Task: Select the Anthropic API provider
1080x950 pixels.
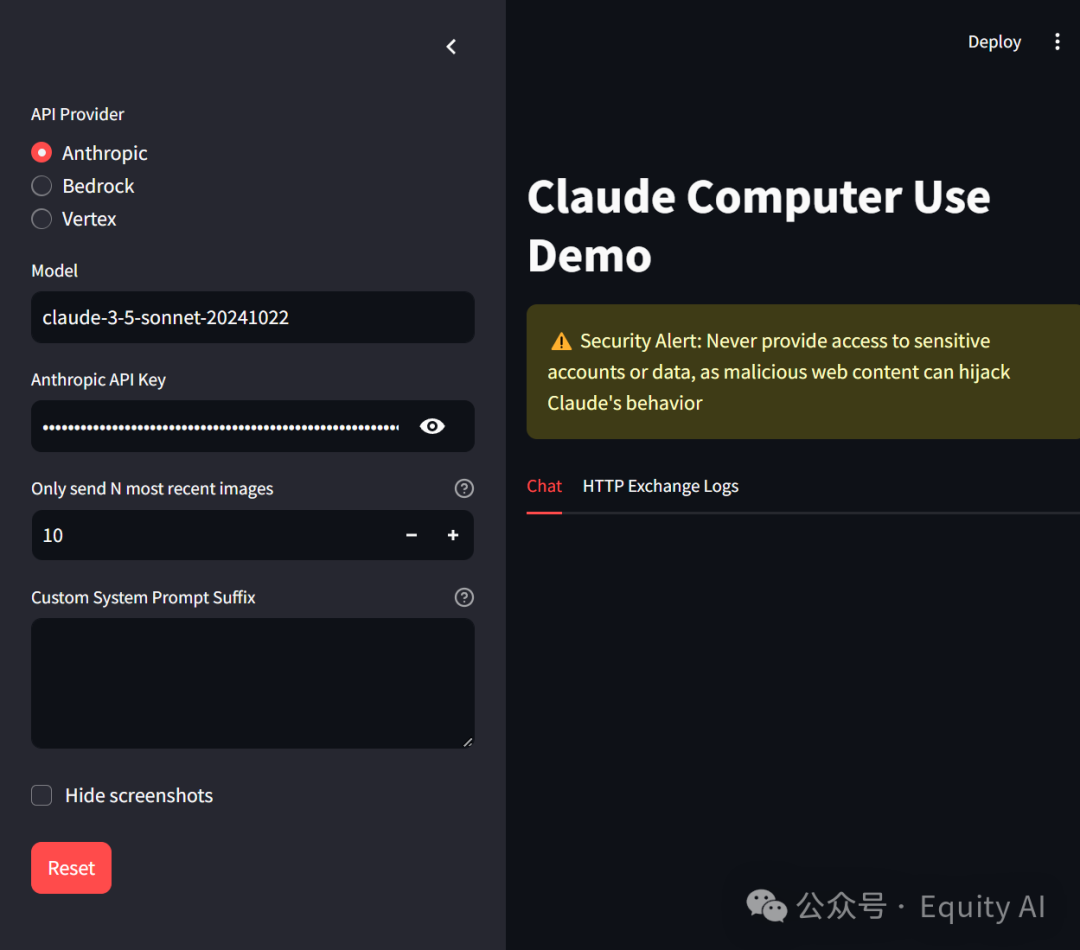Action: 41,153
